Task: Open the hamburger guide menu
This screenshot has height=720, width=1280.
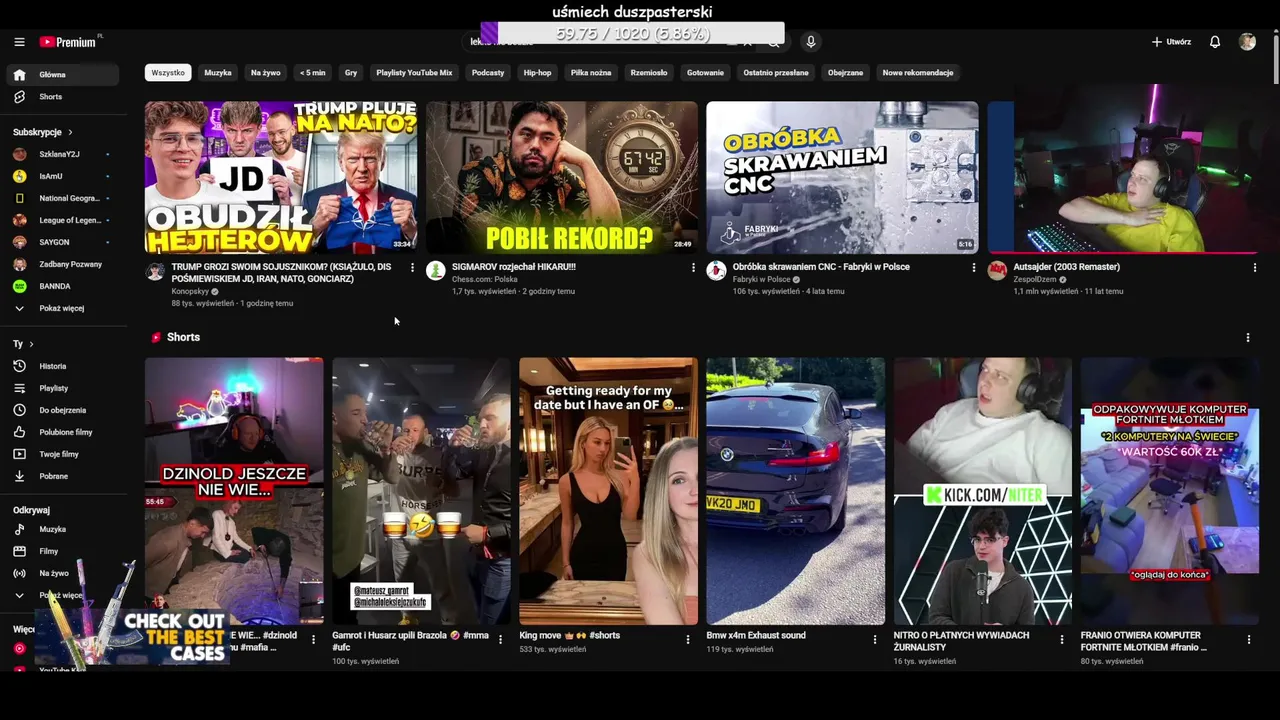Action: click(19, 42)
